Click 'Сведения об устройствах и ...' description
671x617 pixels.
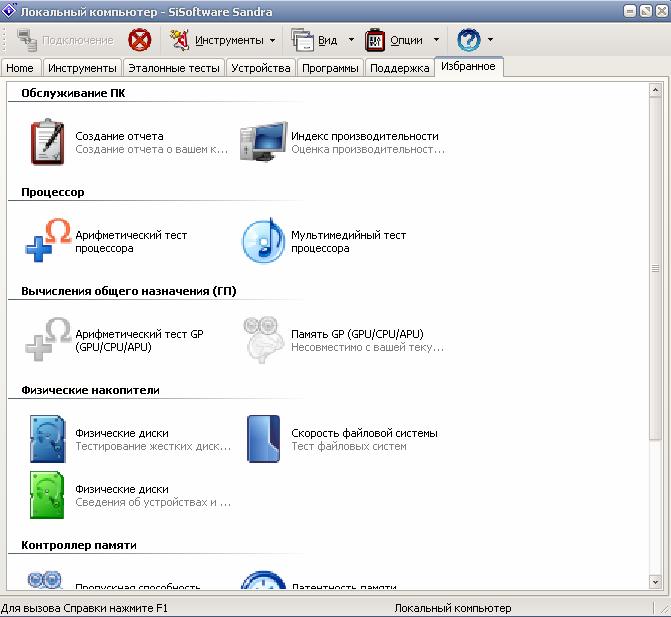(x=153, y=502)
